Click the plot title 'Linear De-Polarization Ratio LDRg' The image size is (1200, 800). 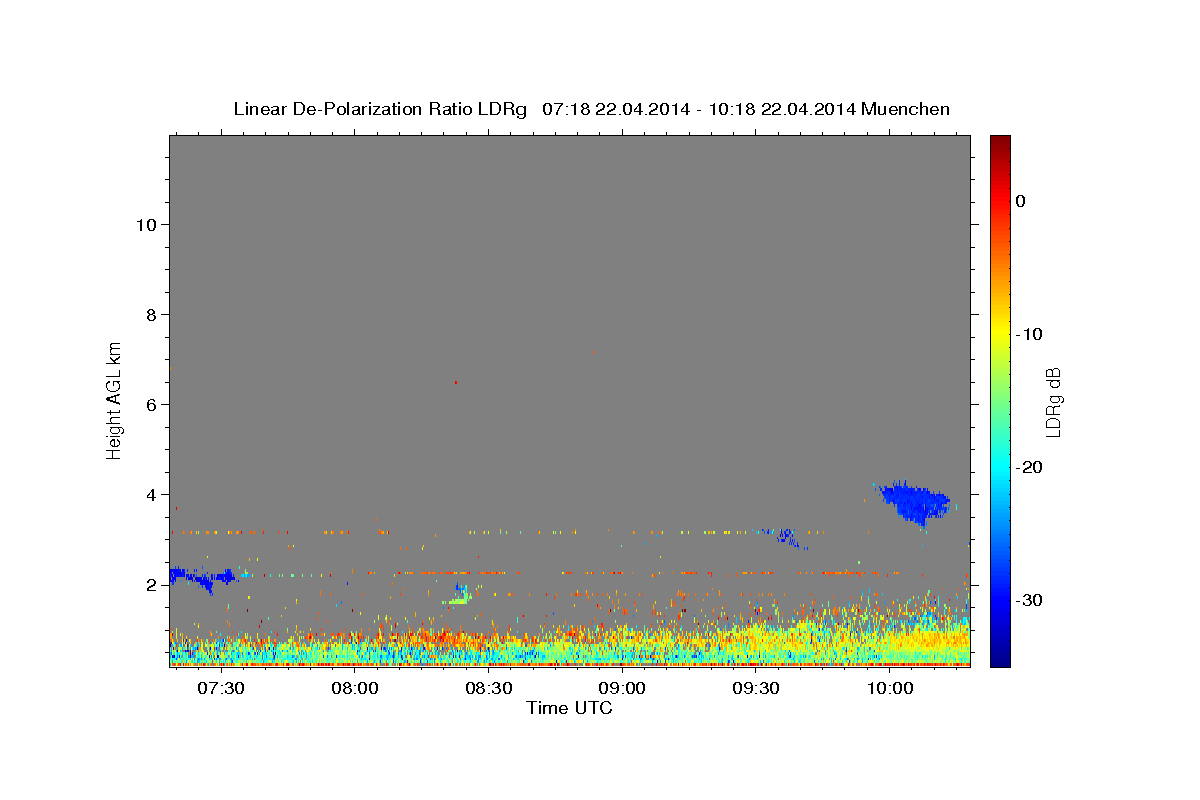click(x=380, y=109)
